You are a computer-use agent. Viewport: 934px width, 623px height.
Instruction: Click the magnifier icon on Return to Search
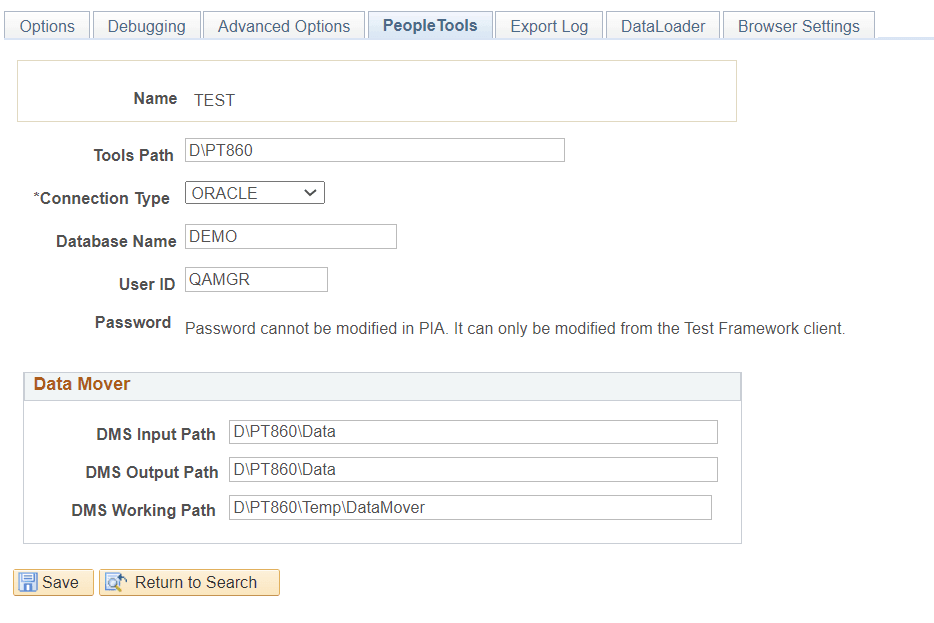[114, 582]
